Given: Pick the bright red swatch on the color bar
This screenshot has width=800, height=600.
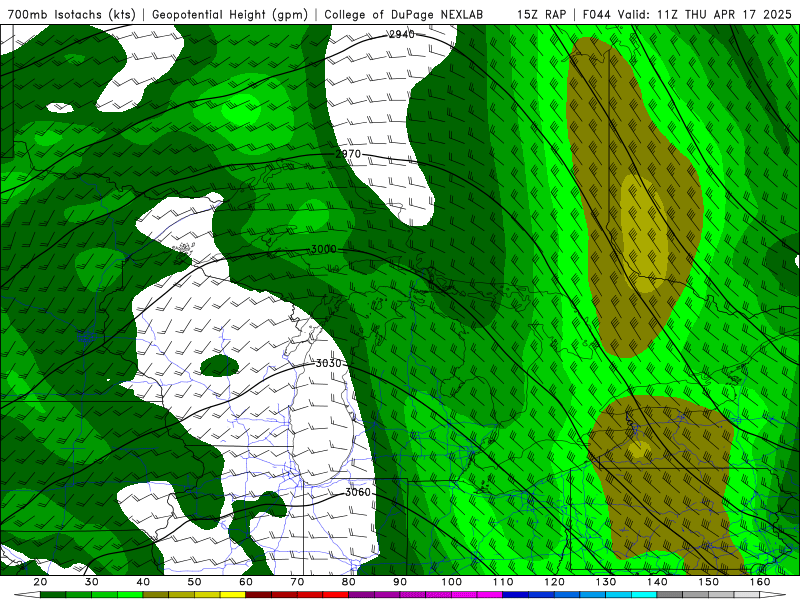Looking at the screenshot, I should click(336, 595).
